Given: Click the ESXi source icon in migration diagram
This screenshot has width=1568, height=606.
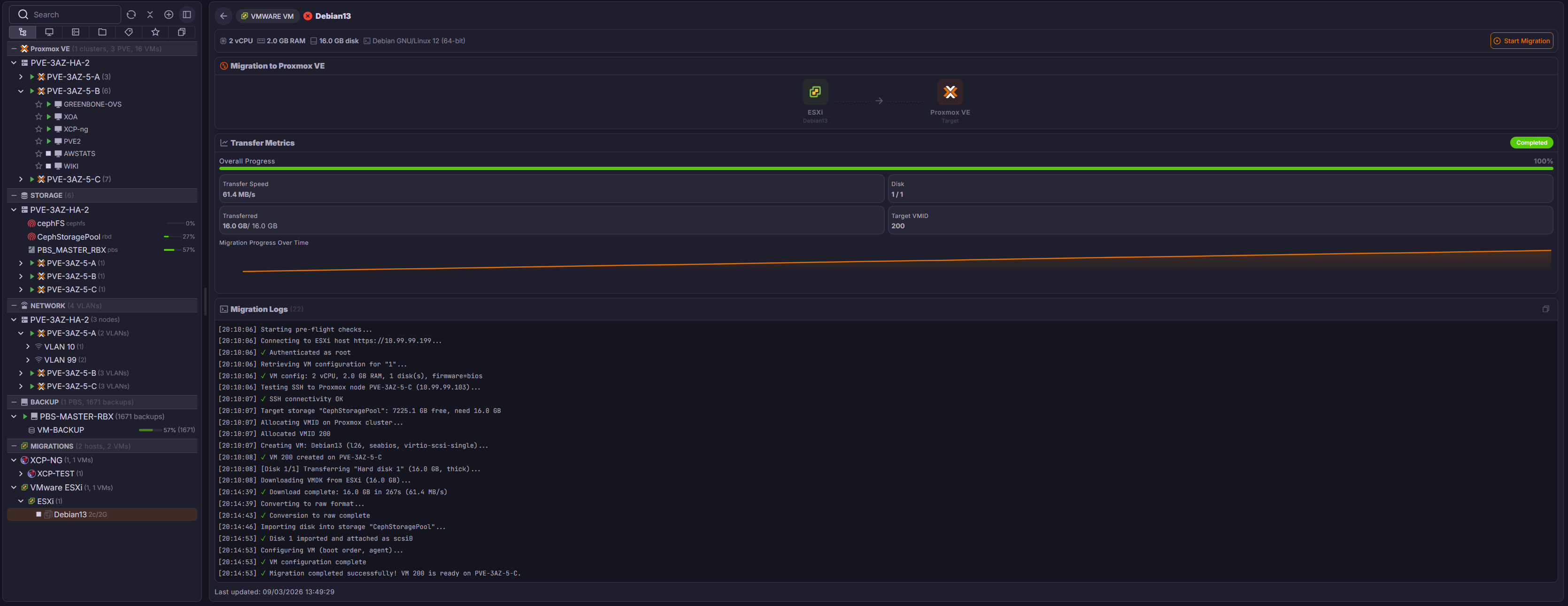Looking at the screenshot, I should tap(815, 92).
